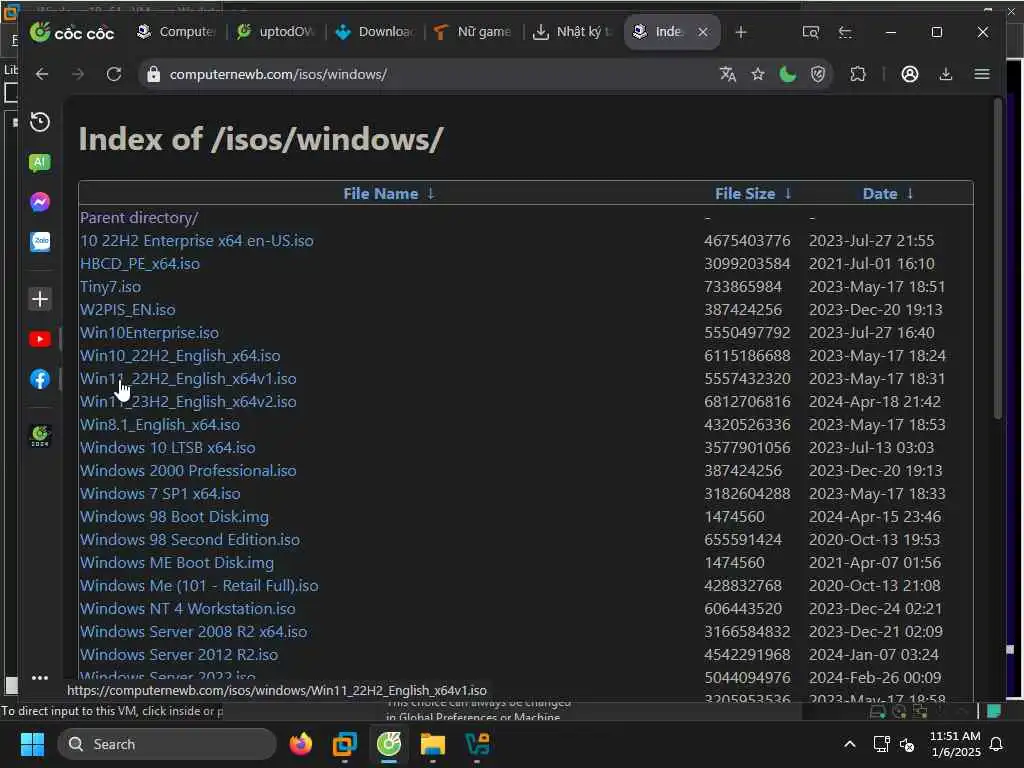Download Windows NT 4 Workstation.iso
Screen dimensions: 1024x768
pyautogui.click(x=187, y=609)
